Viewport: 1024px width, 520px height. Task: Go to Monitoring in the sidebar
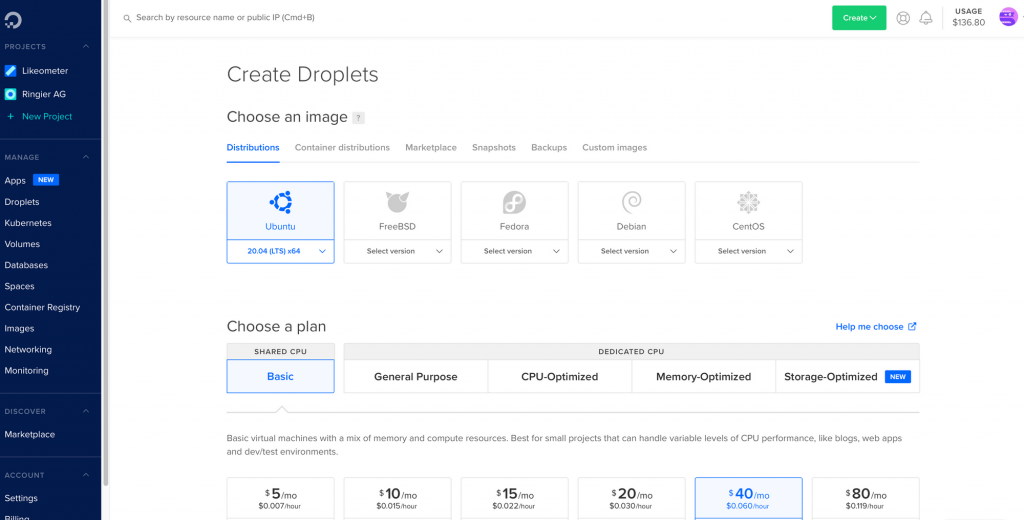pos(26,370)
